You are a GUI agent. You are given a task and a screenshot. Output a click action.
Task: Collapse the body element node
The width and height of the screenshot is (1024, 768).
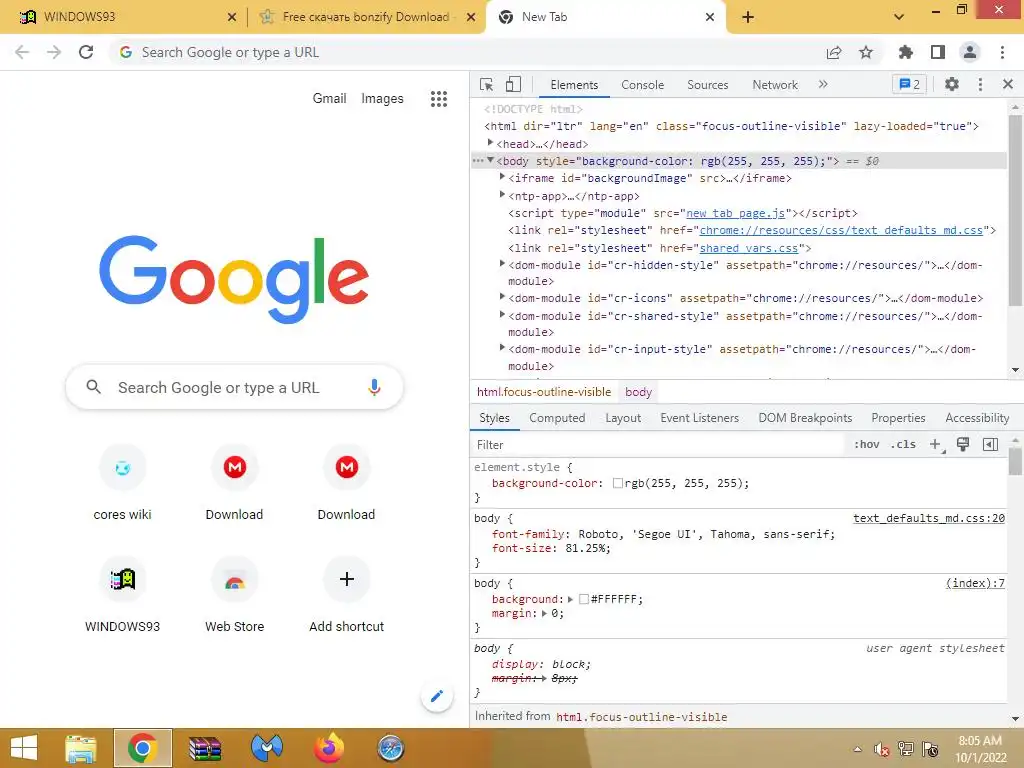[x=490, y=160]
